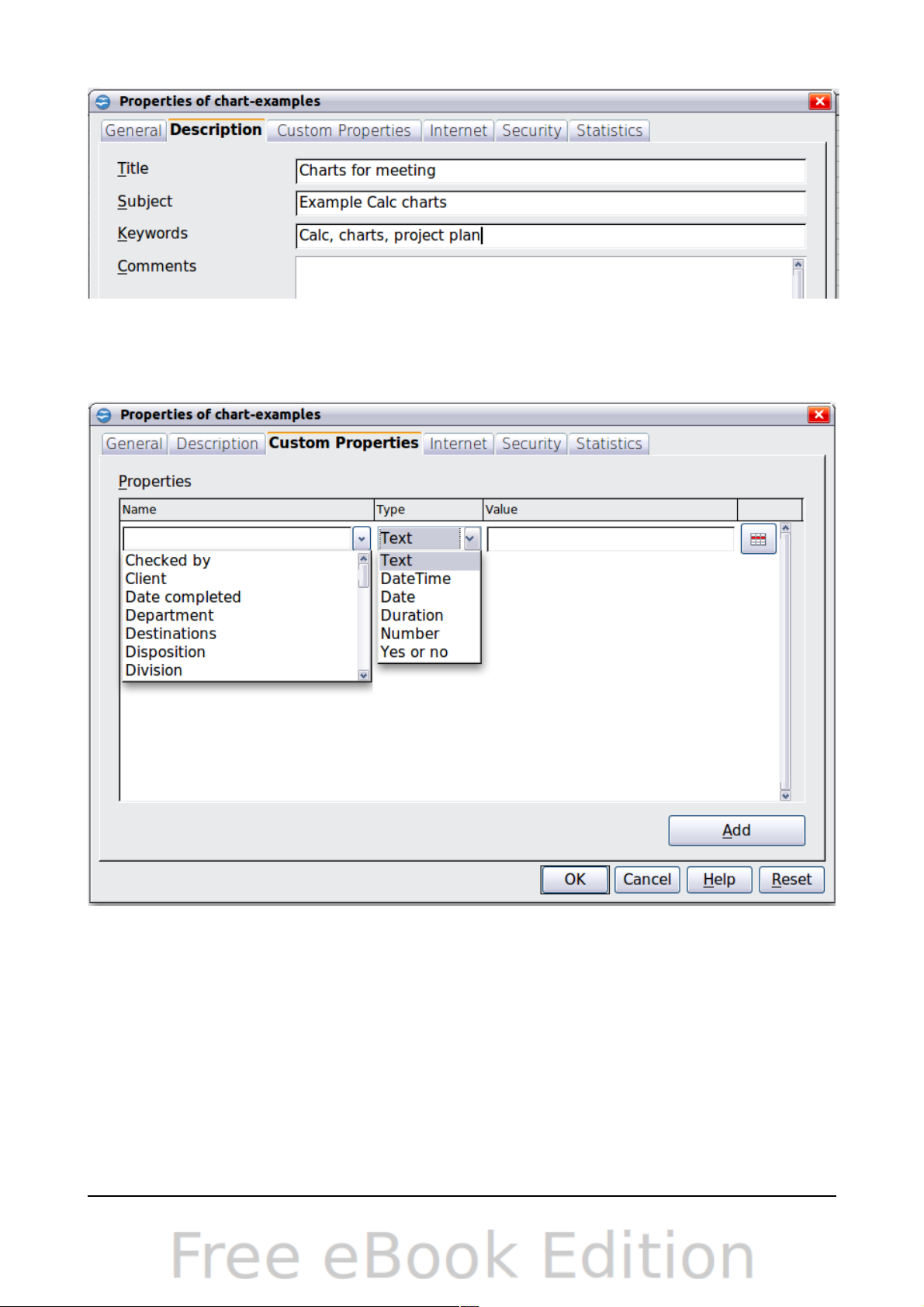Choose 'Yes or no' type option
This screenshot has height=1307, width=924.
(x=414, y=652)
